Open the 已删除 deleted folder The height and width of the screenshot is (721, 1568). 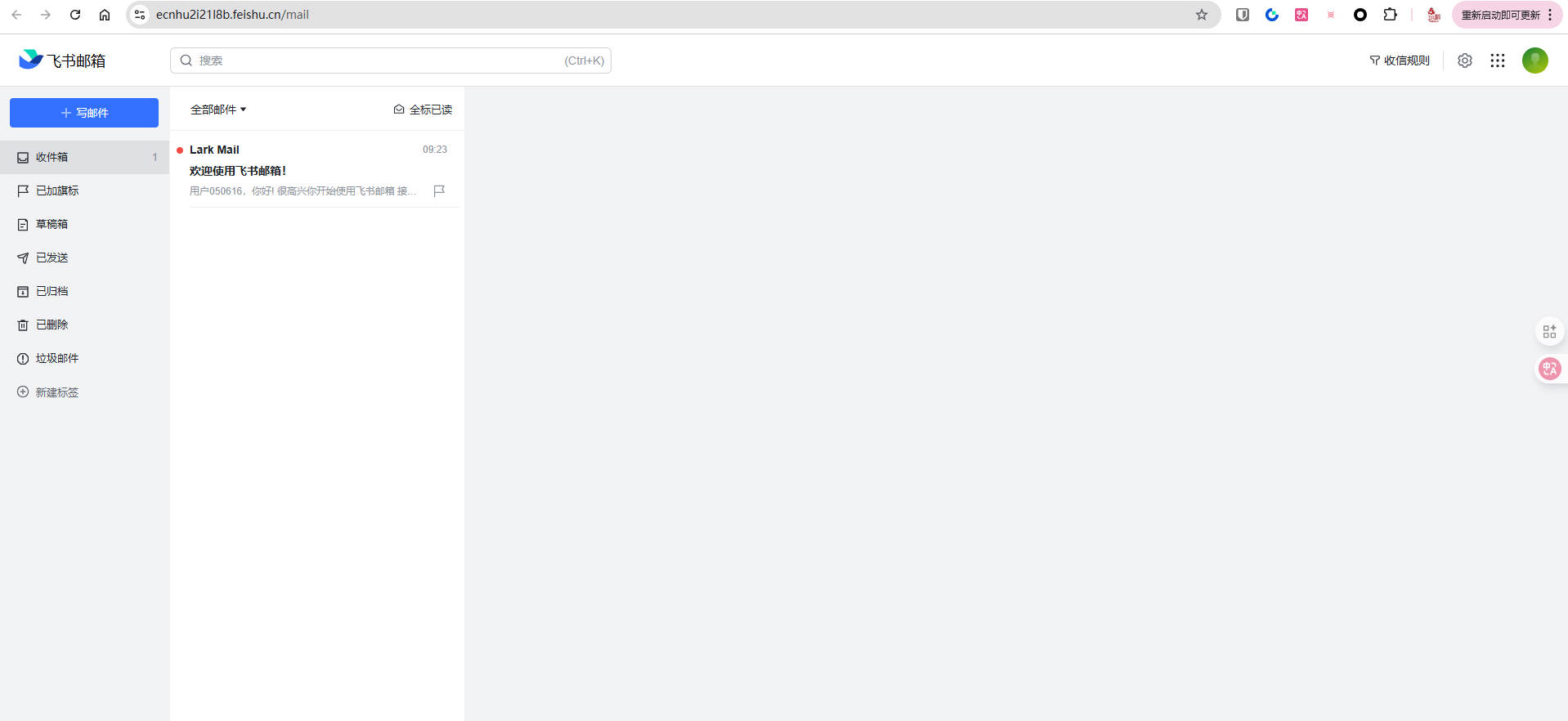click(84, 325)
